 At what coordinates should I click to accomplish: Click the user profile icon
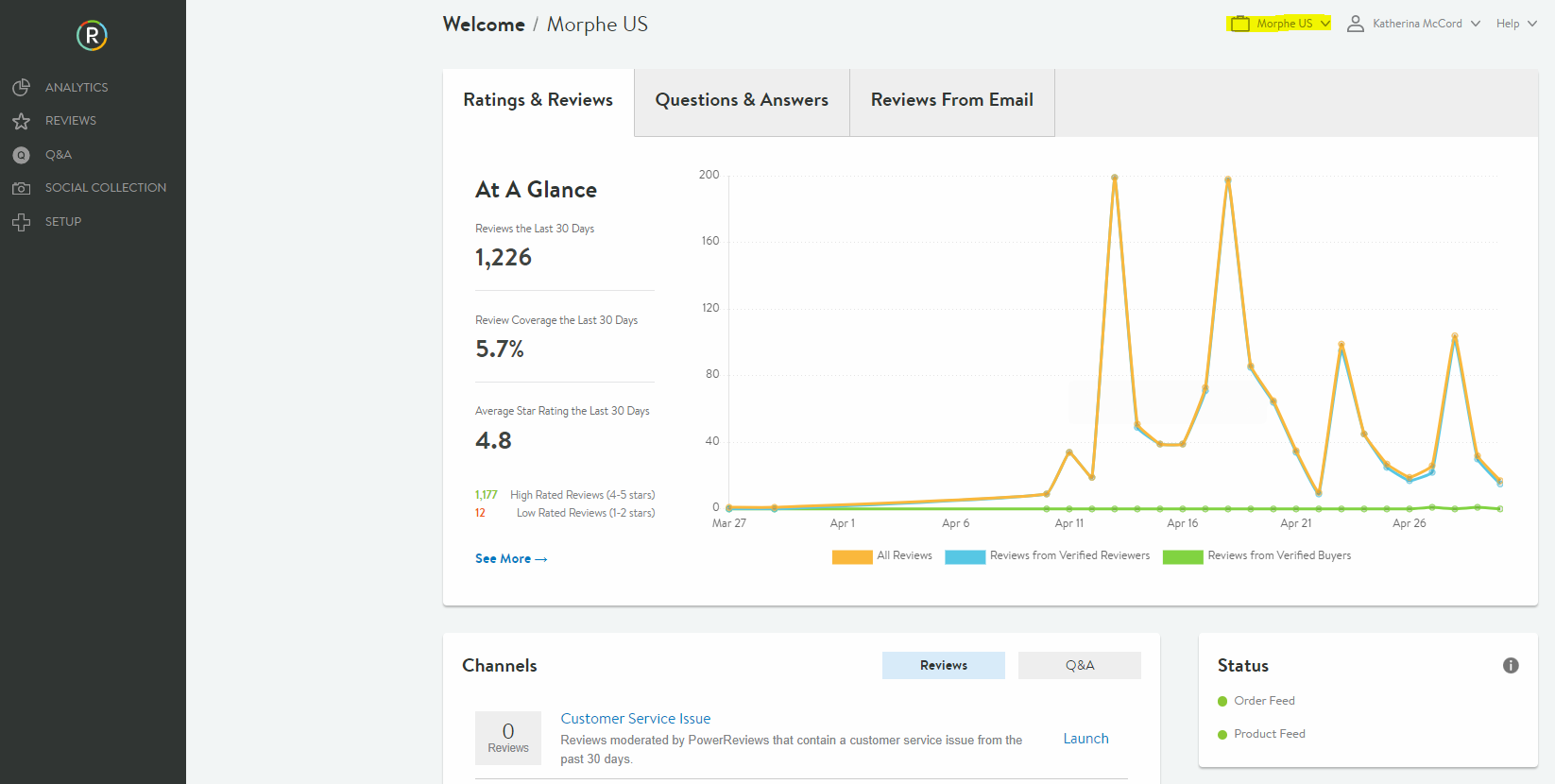[1356, 24]
